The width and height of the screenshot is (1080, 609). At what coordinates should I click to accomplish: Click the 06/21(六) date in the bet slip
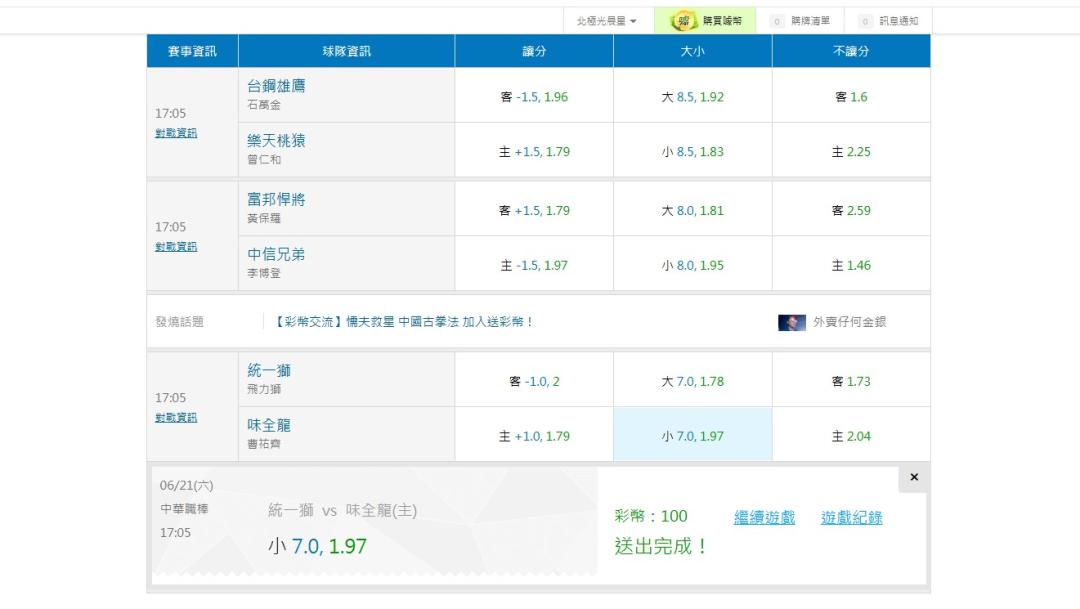point(187,486)
